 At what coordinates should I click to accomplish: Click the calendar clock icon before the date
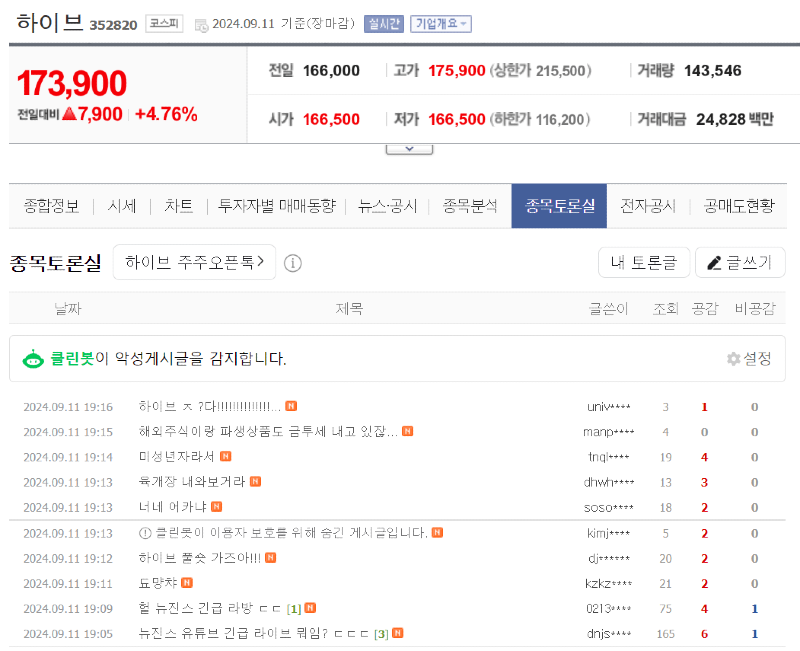click(202, 24)
